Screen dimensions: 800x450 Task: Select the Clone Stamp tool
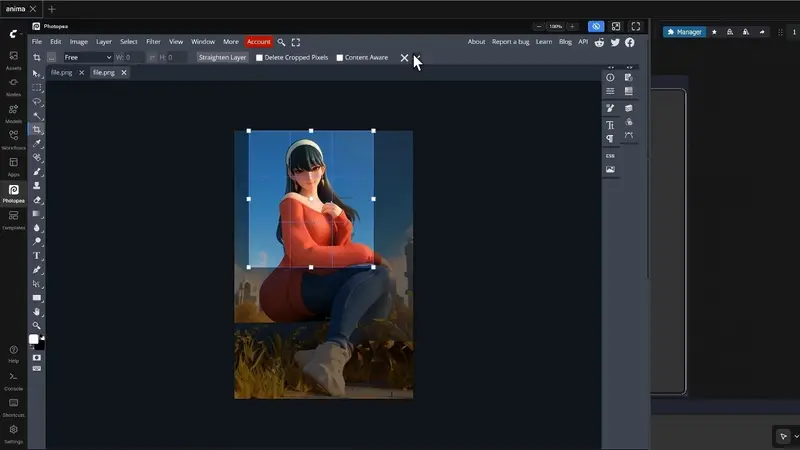pyautogui.click(x=37, y=186)
